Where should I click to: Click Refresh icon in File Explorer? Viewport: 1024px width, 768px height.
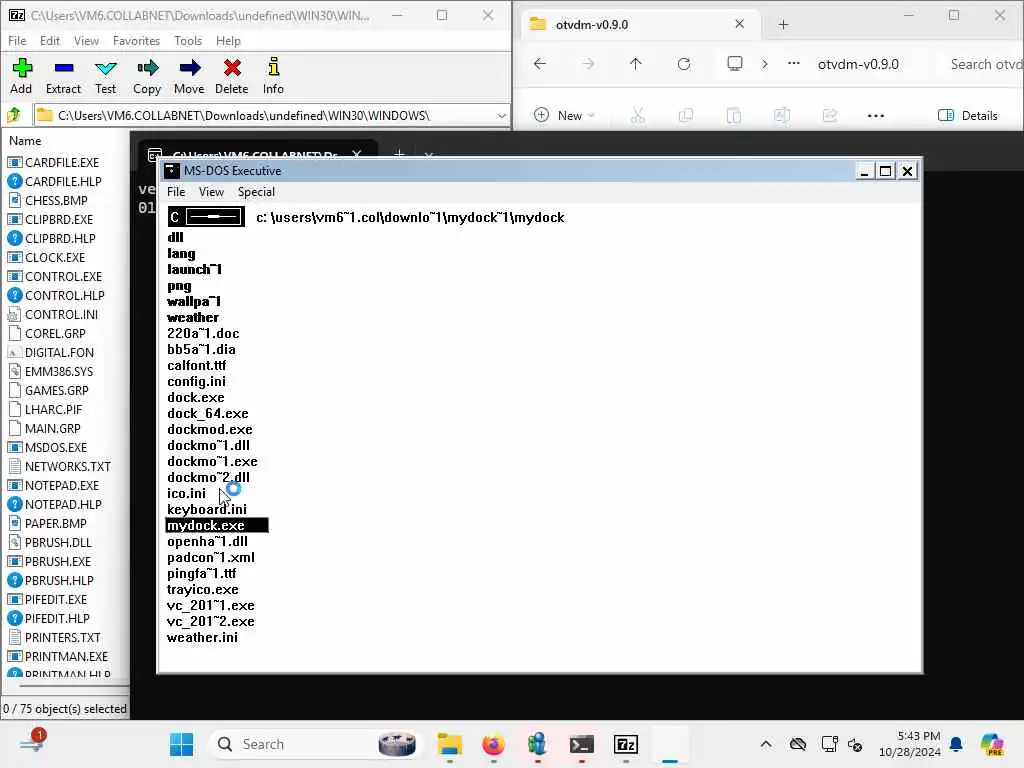point(684,64)
